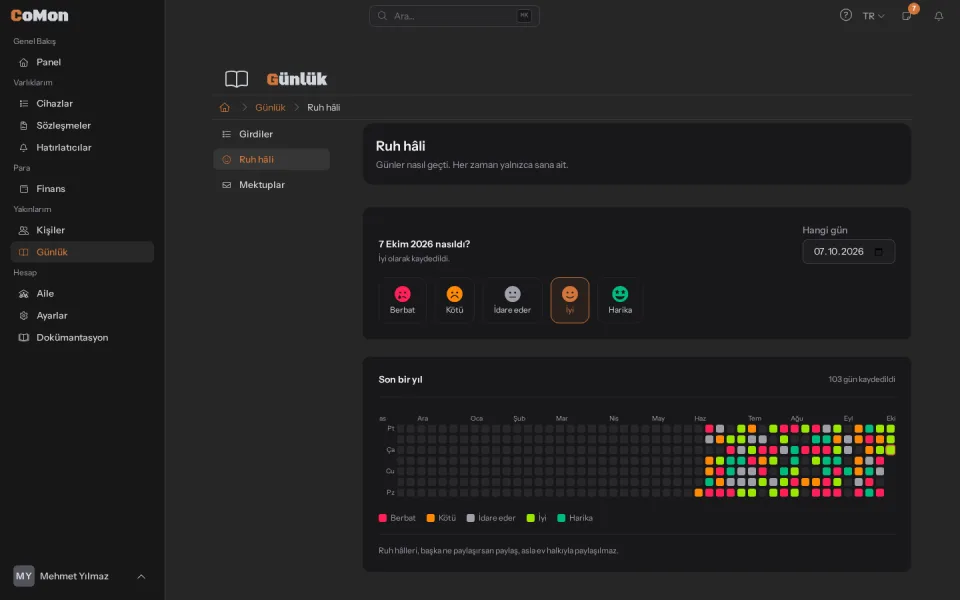Click the Ara search field
960x600 pixels.
click(454, 16)
